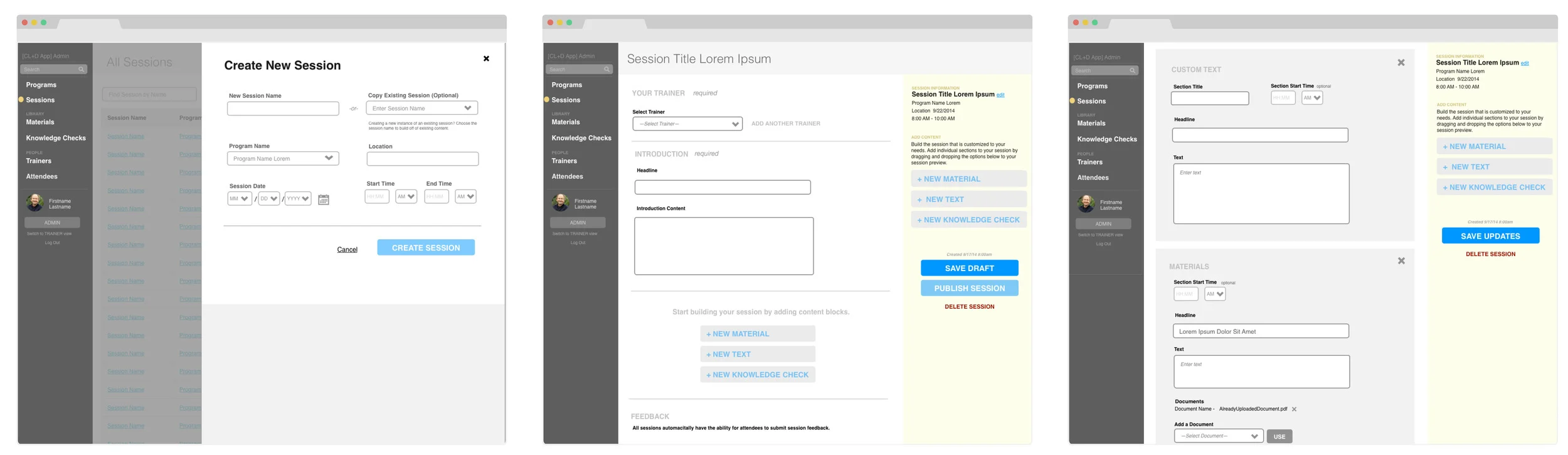Open the calendar picker beside Session Date
This screenshot has width=1568, height=455.
pos(324,200)
